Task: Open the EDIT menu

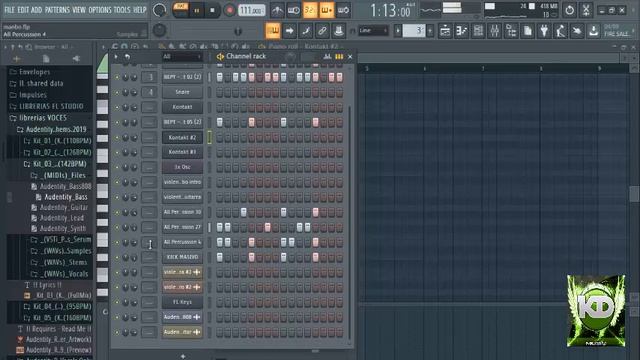Action: (x=23, y=10)
